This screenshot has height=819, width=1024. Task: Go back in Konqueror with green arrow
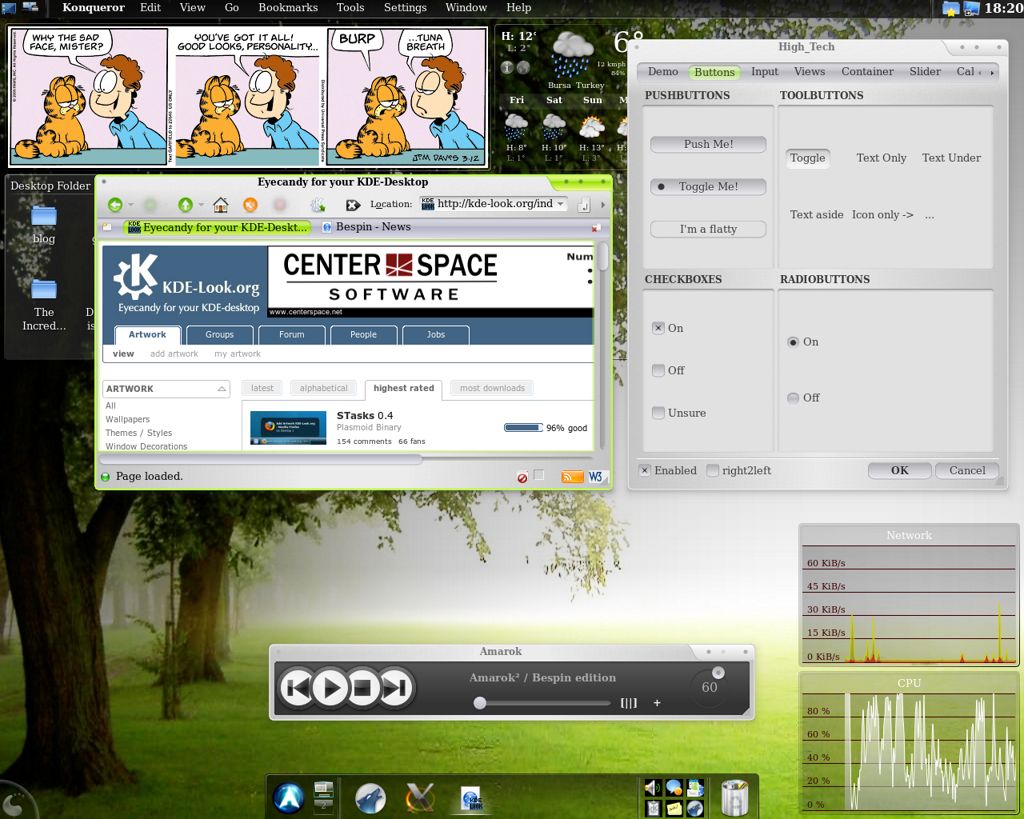tap(115, 205)
